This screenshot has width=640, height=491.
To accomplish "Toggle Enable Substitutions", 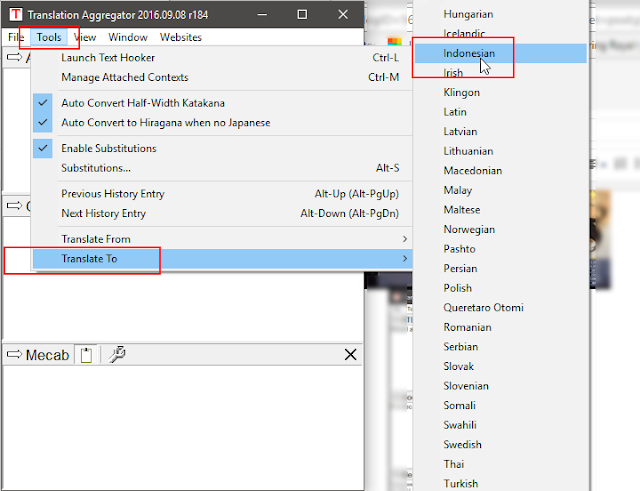I will pos(222,148).
